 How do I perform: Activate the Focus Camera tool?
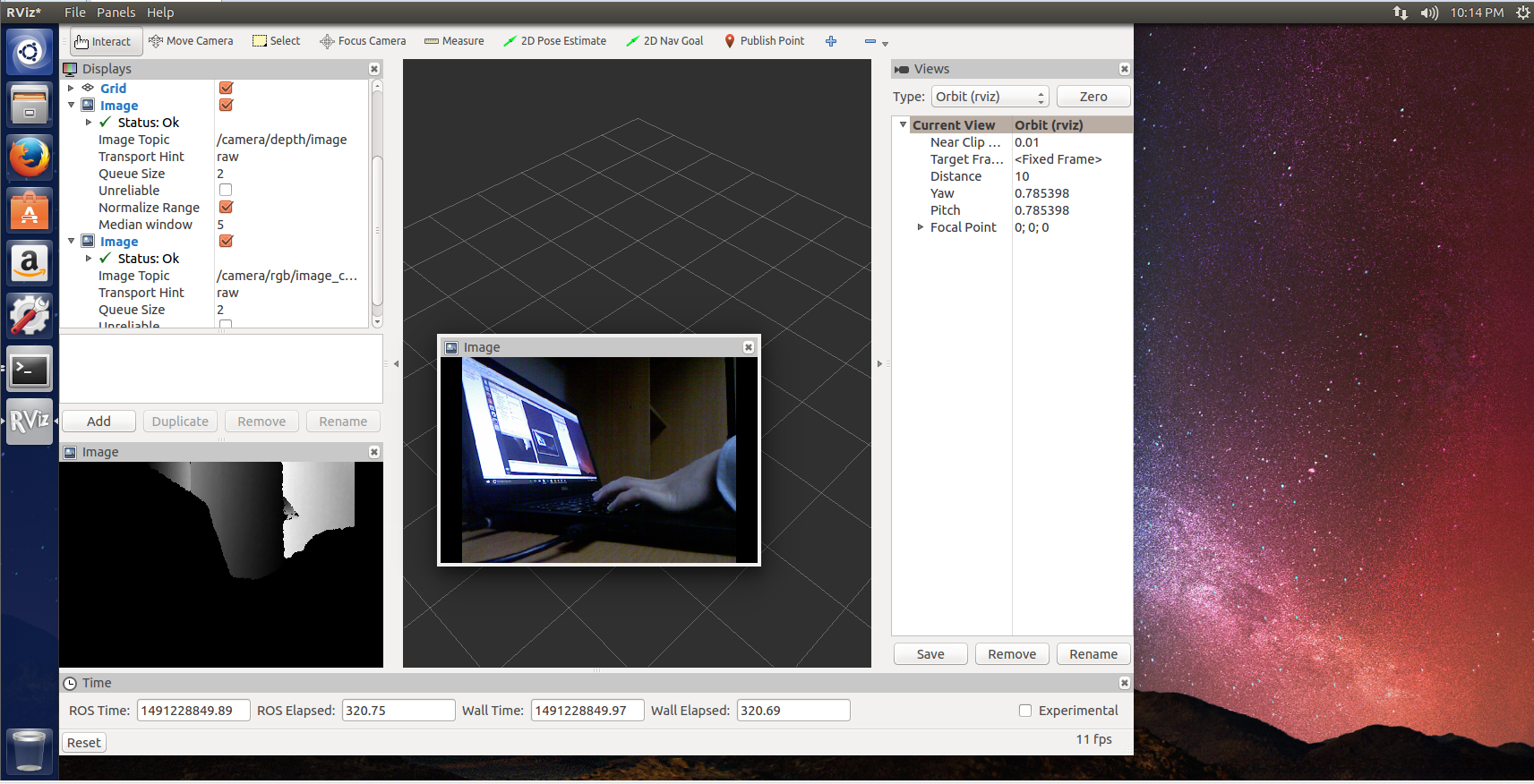coord(363,41)
